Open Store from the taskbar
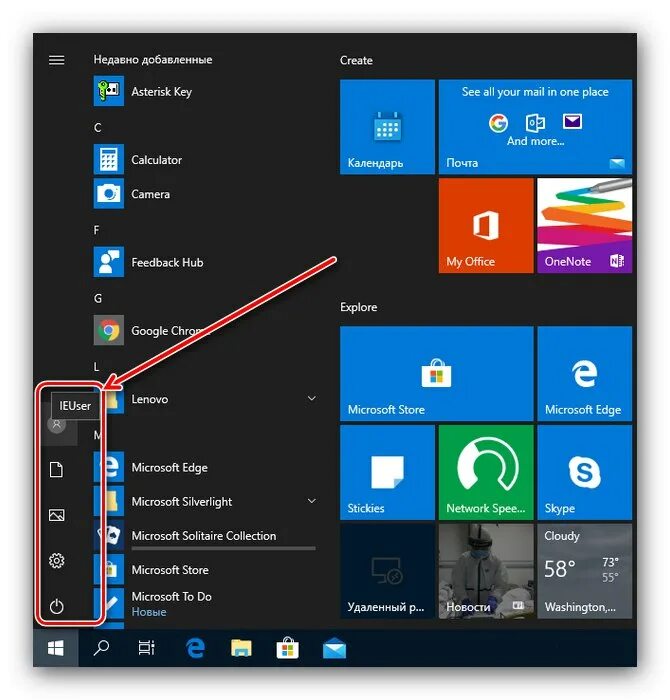 click(287, 647)
